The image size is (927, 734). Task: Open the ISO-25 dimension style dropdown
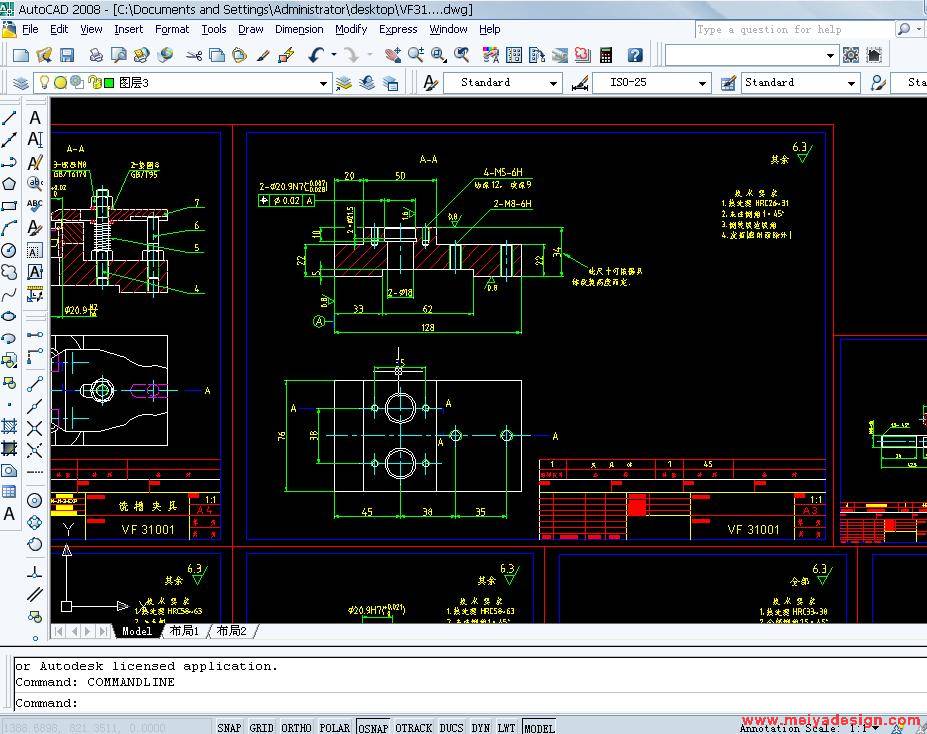[702, 83]
